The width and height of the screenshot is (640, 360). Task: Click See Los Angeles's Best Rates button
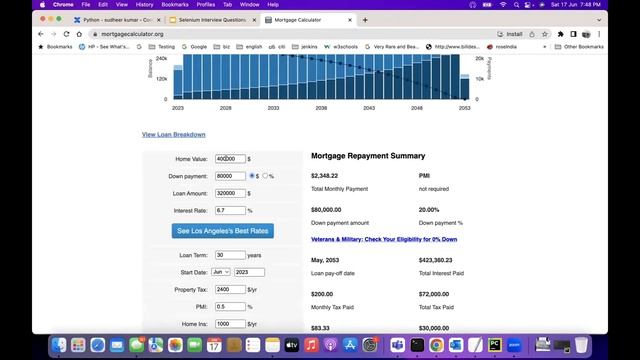[x=222, y=231]
